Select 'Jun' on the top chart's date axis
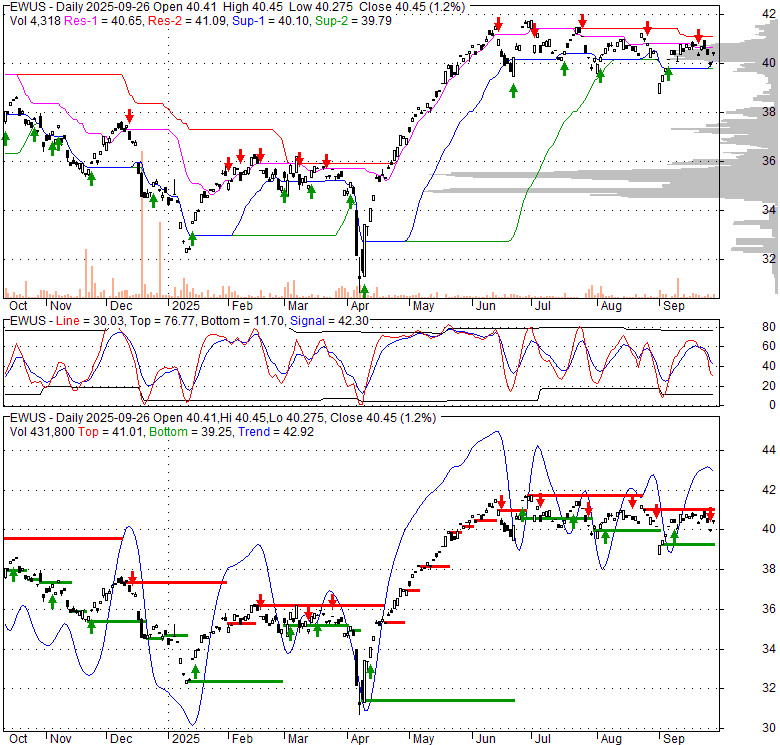Screen dimensions: 780x745 486,306
